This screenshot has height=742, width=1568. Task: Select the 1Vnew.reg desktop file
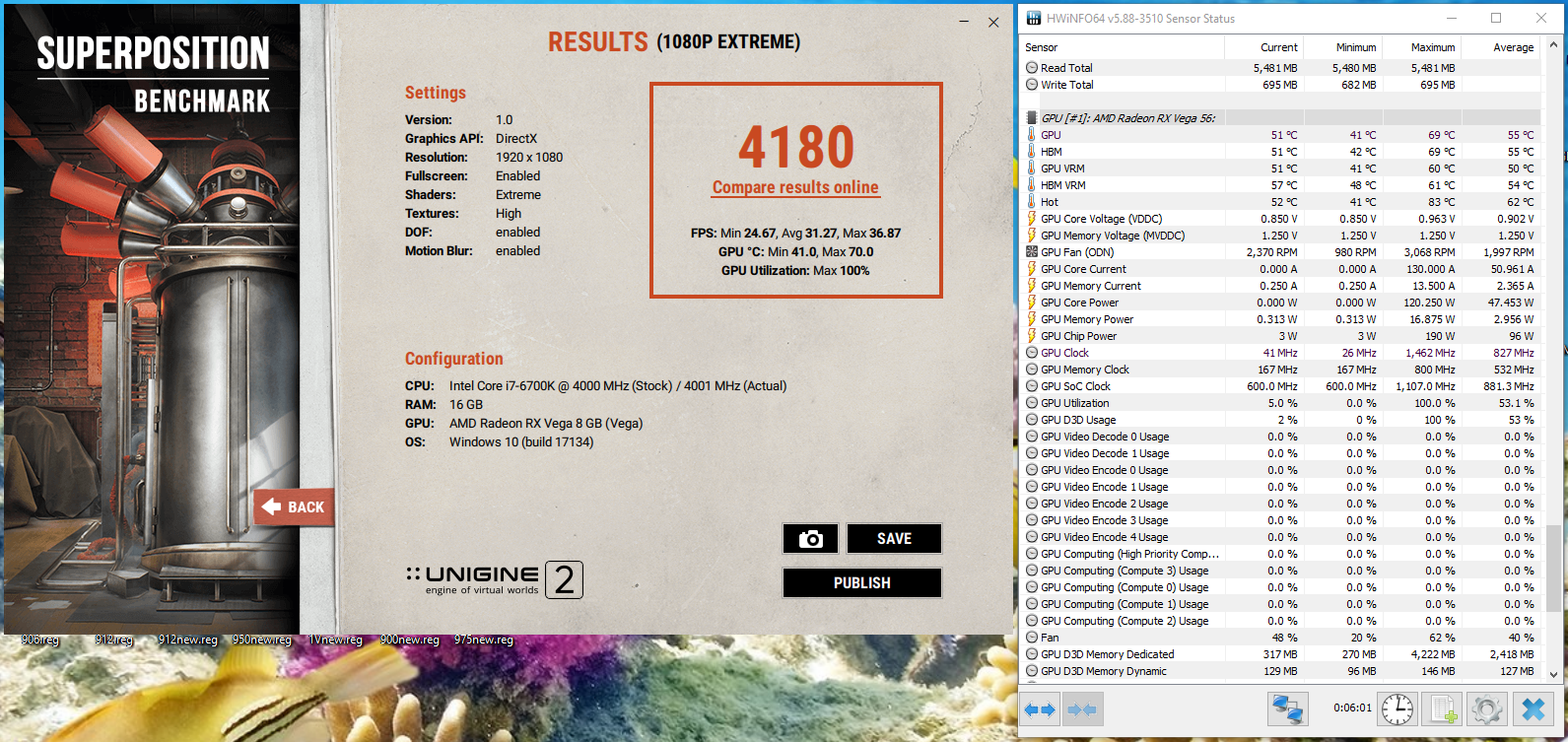tap(335, 641)
